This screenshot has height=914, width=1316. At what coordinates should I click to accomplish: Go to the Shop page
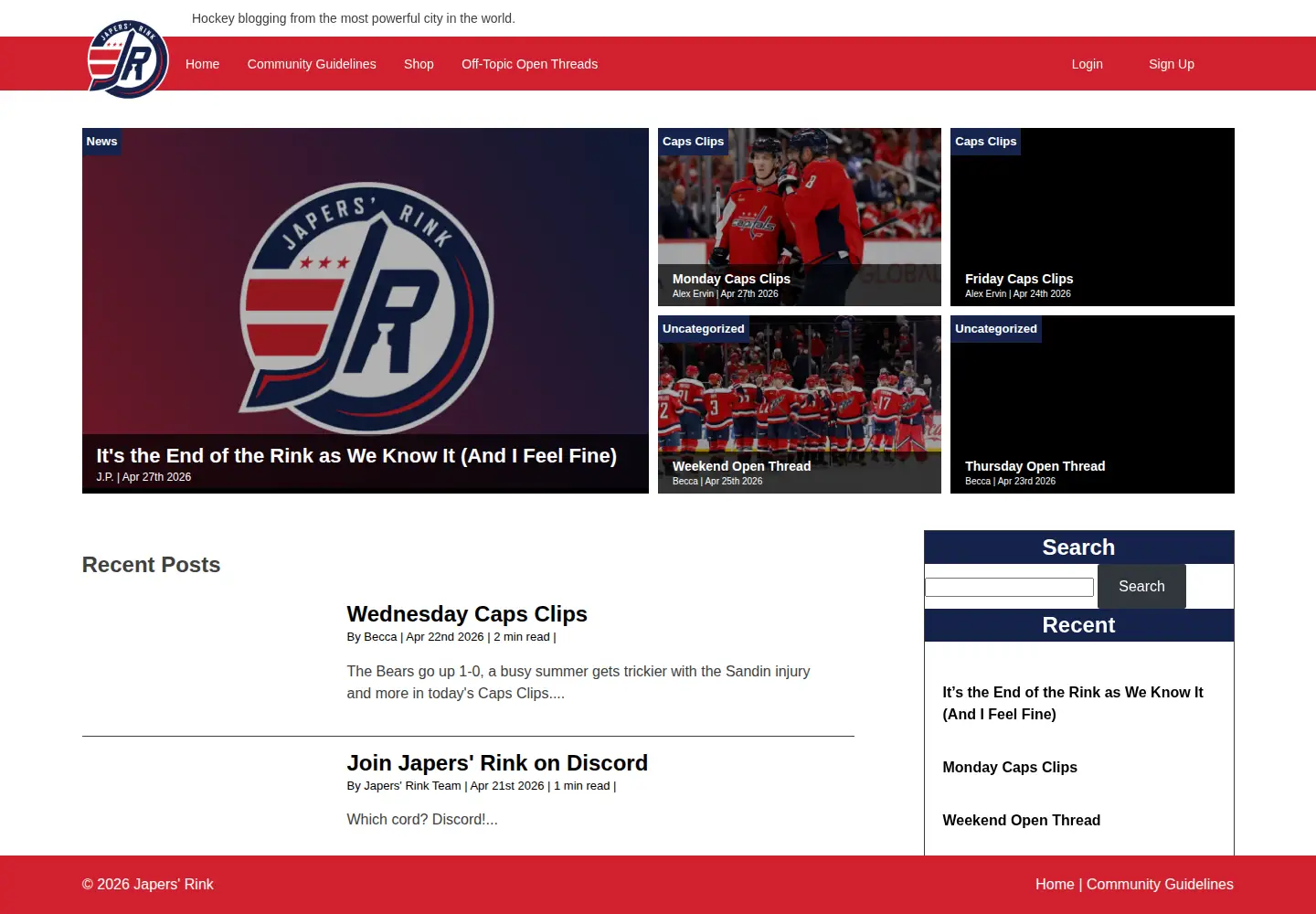pyautogui.click(x=419, y=64)
